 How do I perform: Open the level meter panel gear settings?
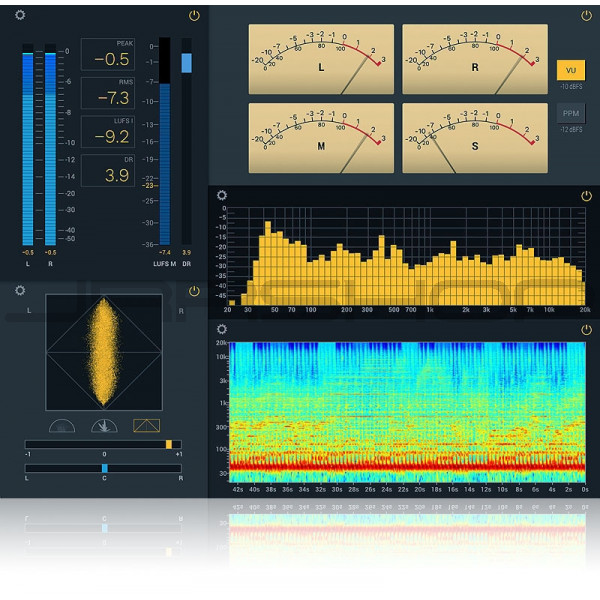[x=21, y=15]
